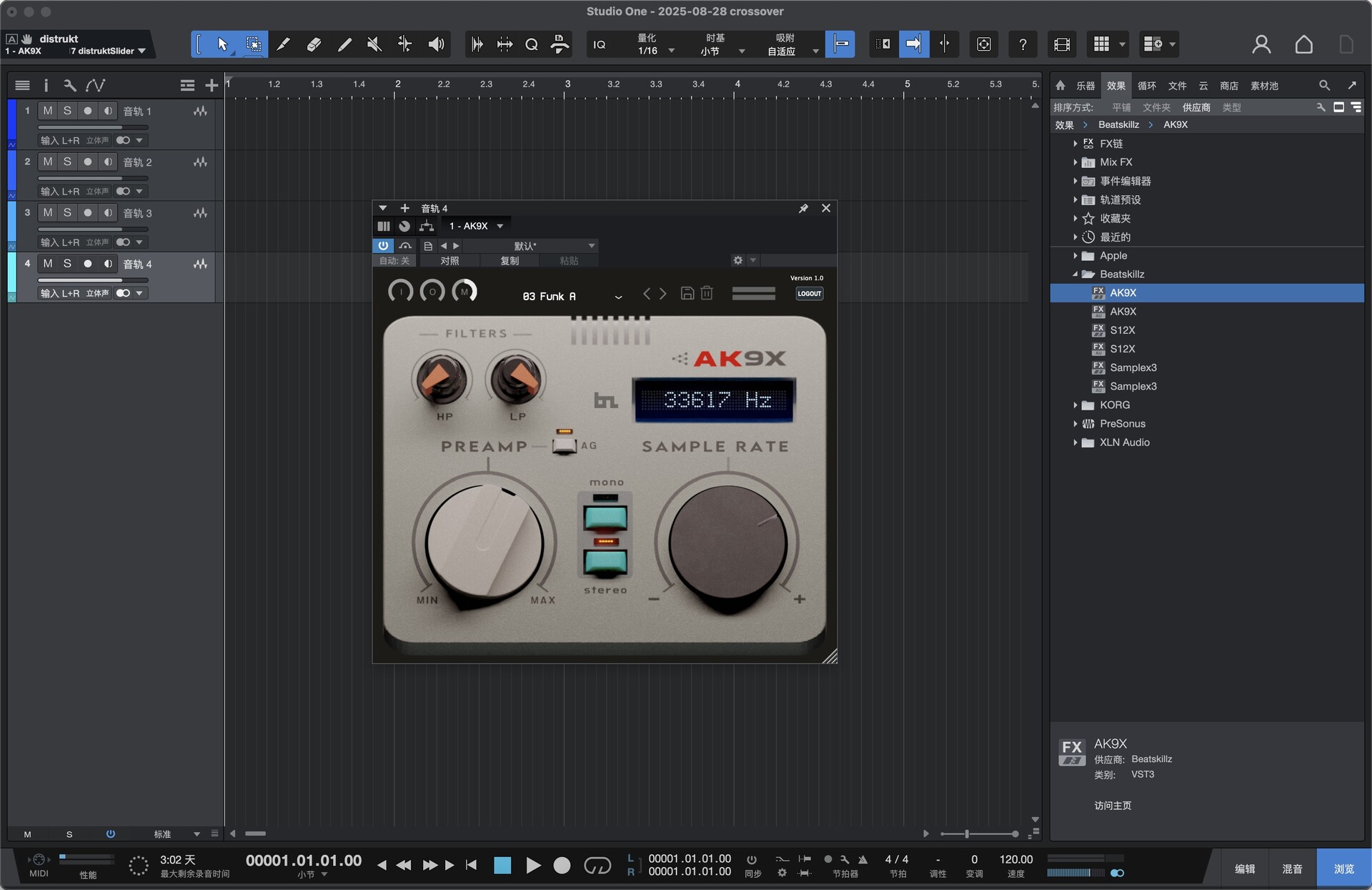Switch to 乐器 browser tab
1372x890 pixels.
1085,86
